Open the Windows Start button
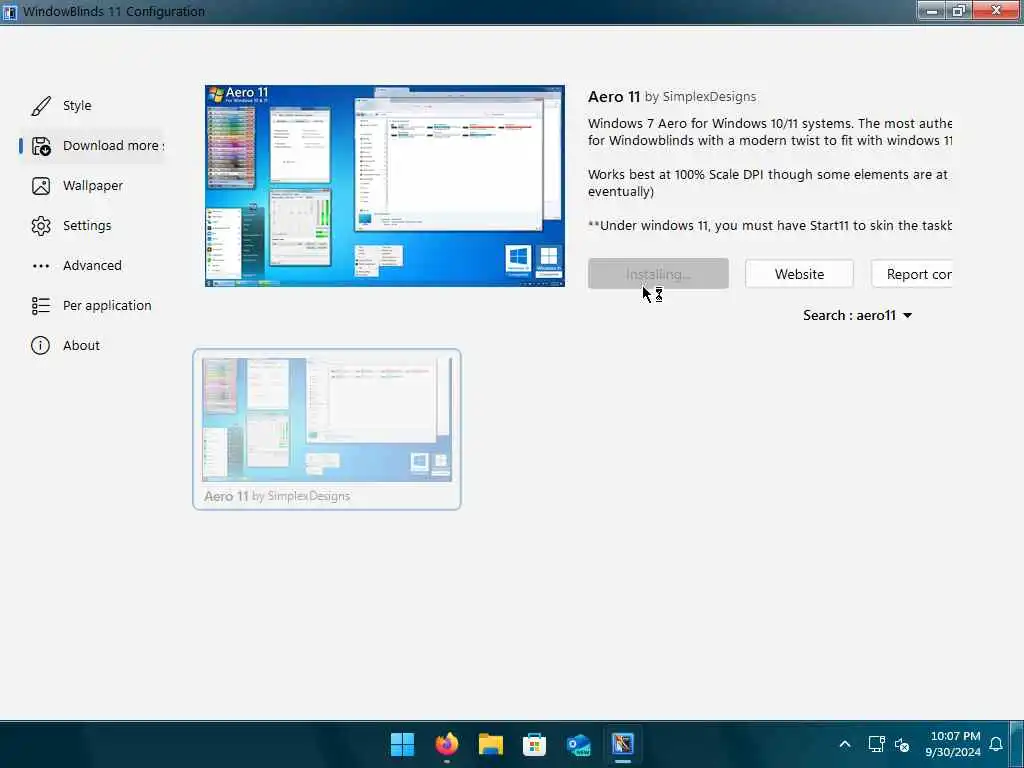The height and width of the screenshot is (768, 1024). 402,744
